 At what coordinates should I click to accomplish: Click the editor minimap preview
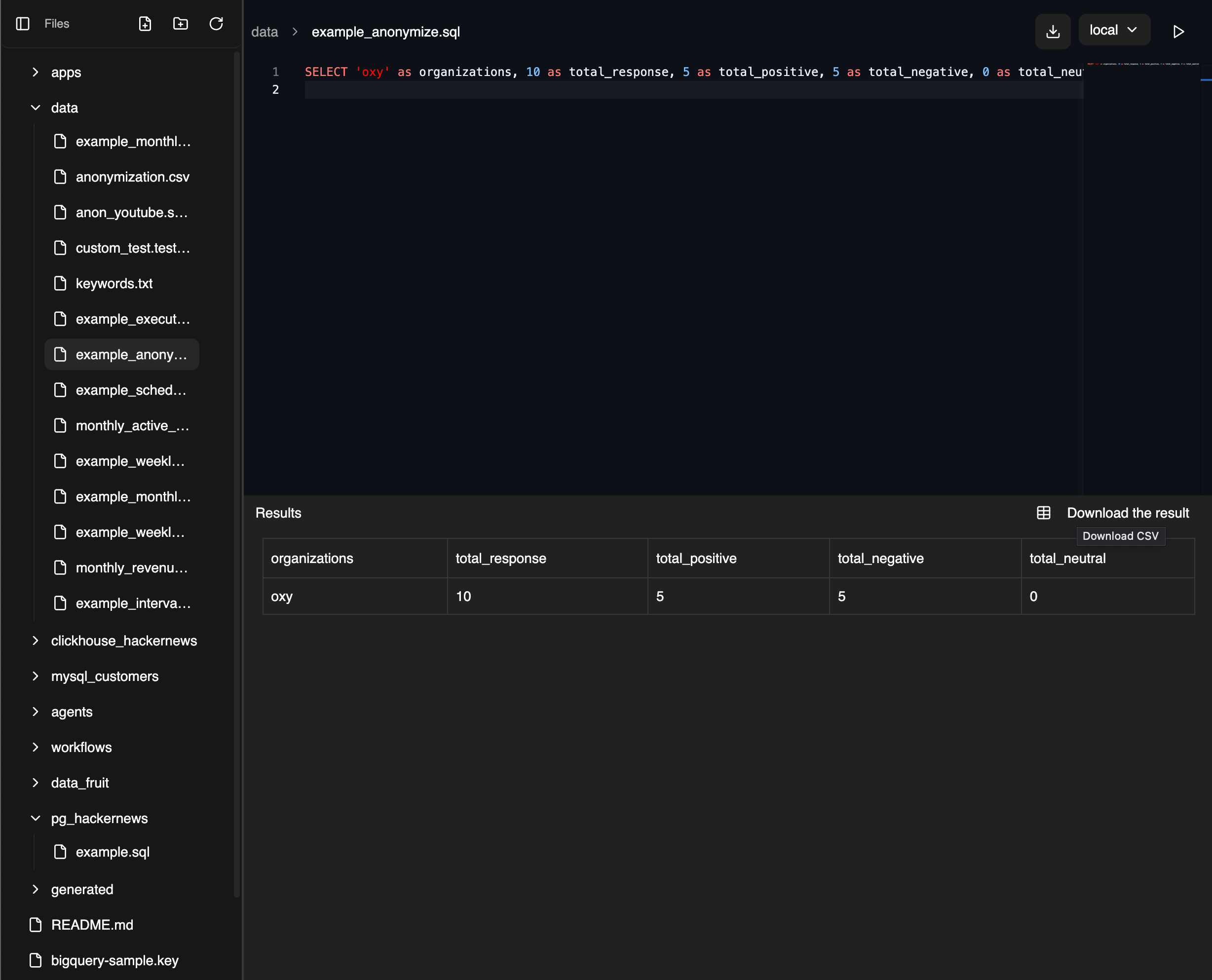[1142, 64]
